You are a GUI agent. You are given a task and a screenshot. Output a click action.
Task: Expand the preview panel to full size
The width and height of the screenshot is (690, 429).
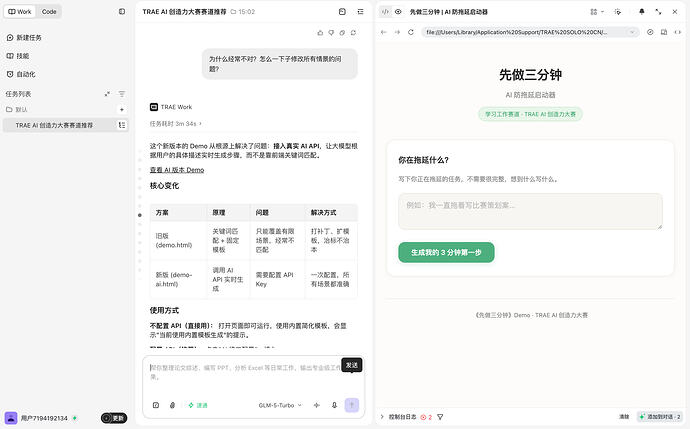click(658, 12)
